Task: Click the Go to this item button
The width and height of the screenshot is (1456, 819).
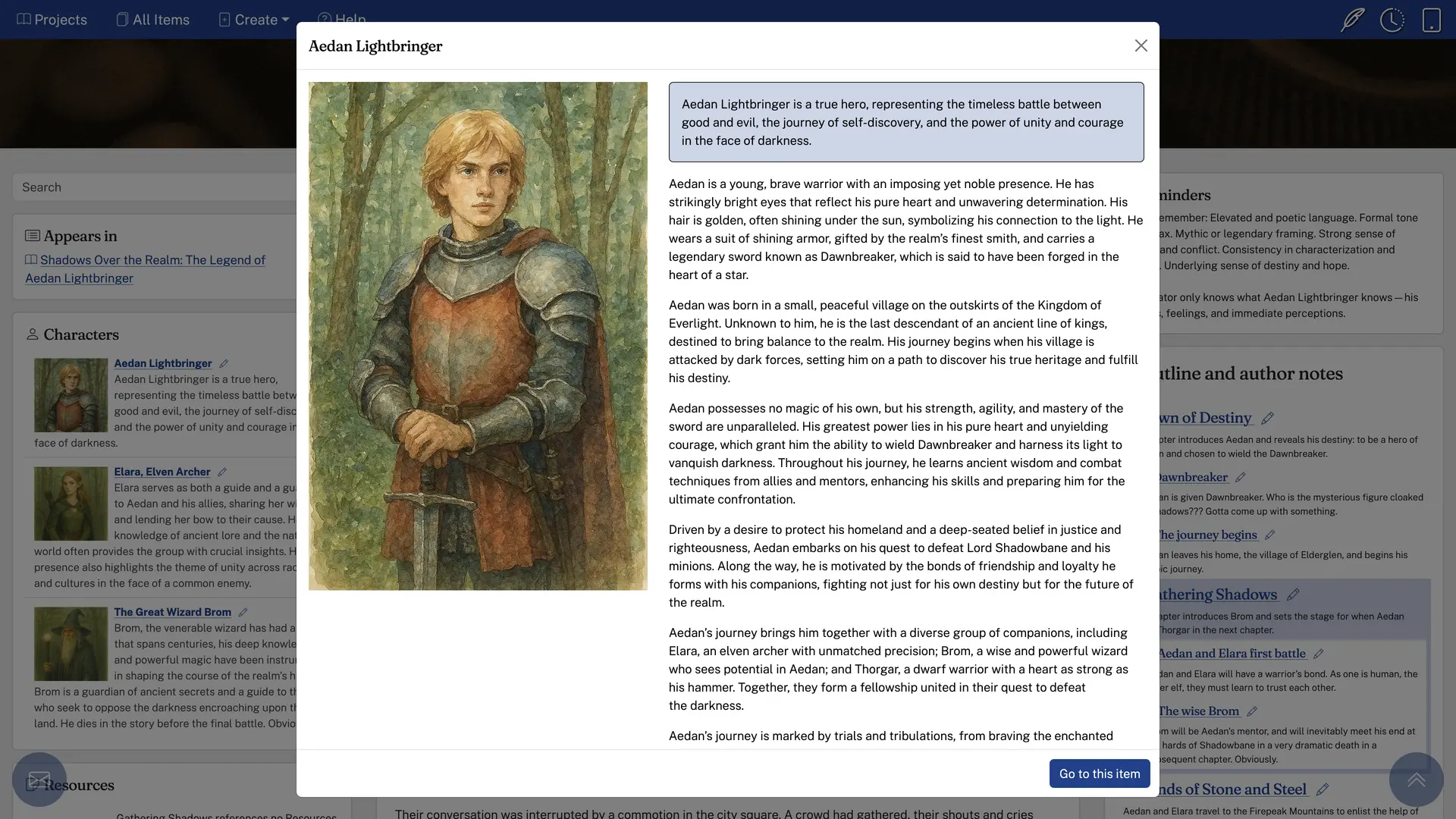Action: (1099, 773)
